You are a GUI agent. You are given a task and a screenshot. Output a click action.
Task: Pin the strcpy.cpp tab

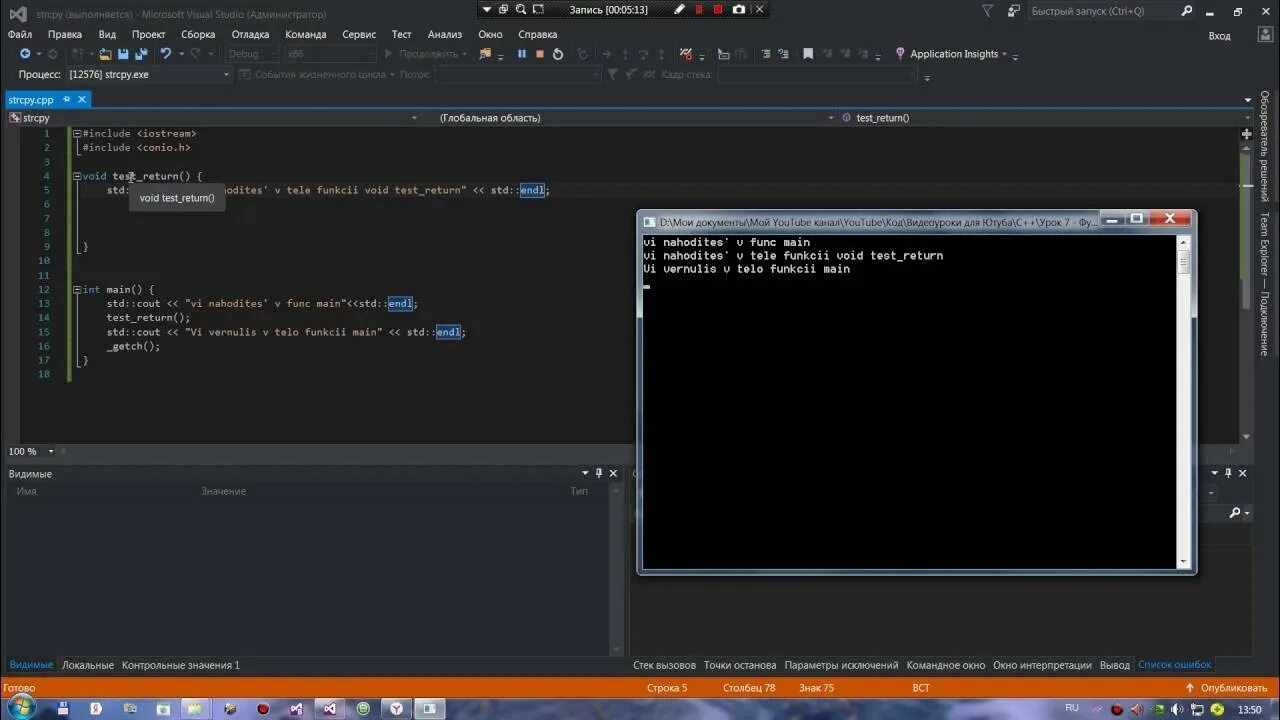pos(66,100)
